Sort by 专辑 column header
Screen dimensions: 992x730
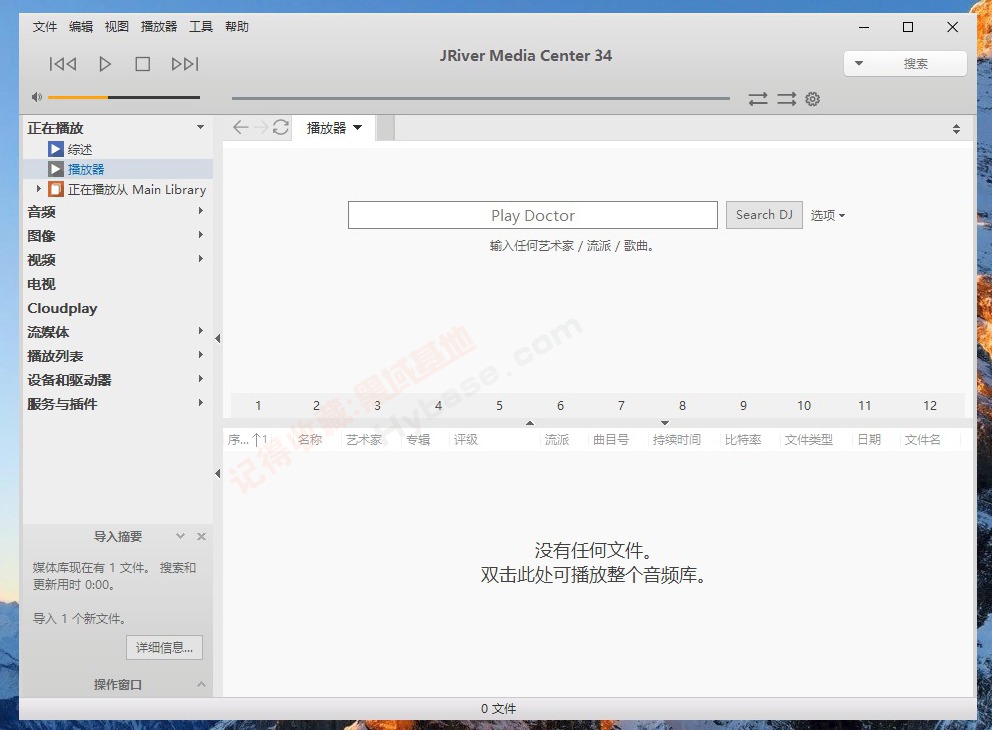coord(418,440)
